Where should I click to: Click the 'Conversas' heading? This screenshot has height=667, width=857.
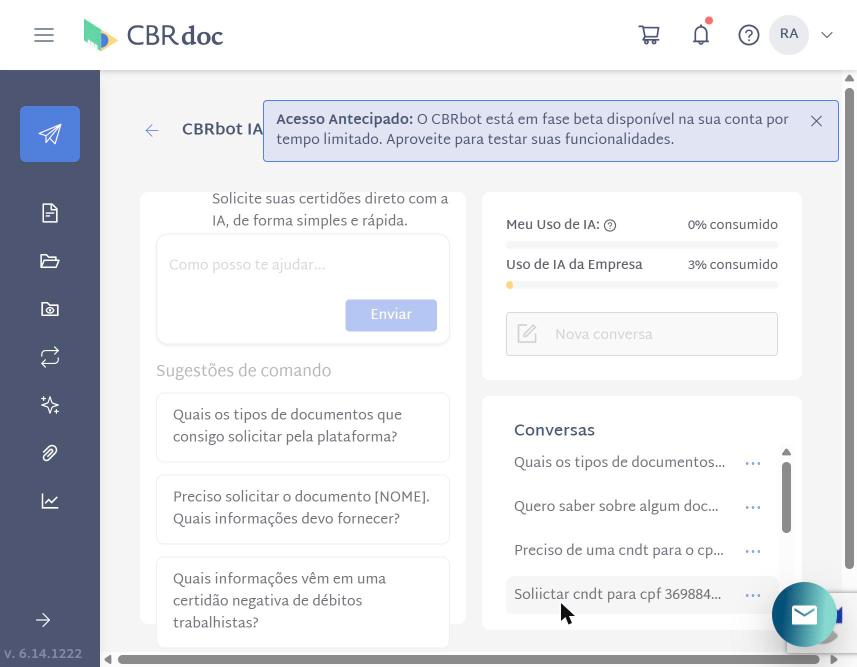554,430
